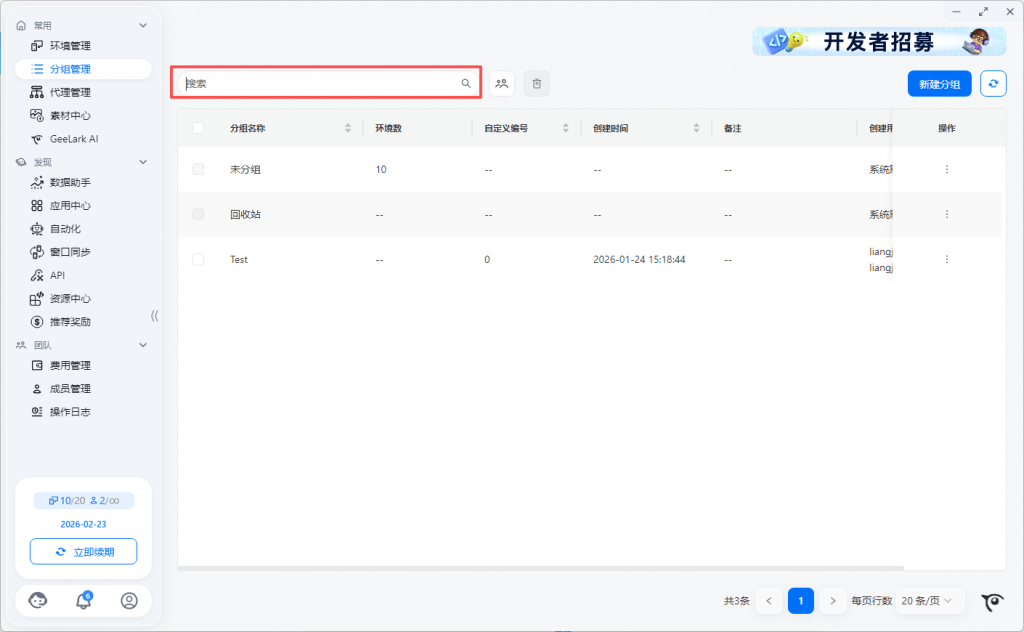Click the trash delete icon in toolbar
The height and width of the screenshot is (632, 1024).
[x=536, y=84]
